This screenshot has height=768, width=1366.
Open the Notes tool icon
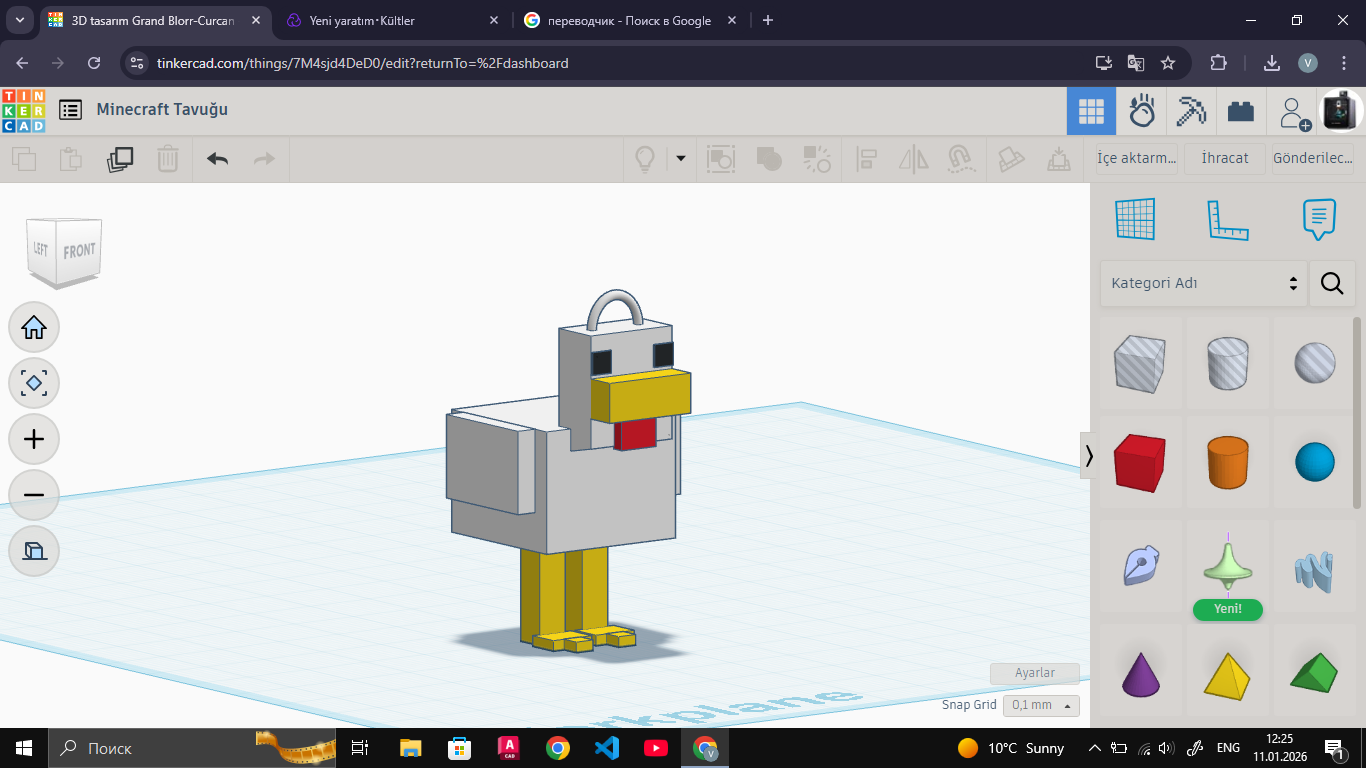click(1319, 219)
